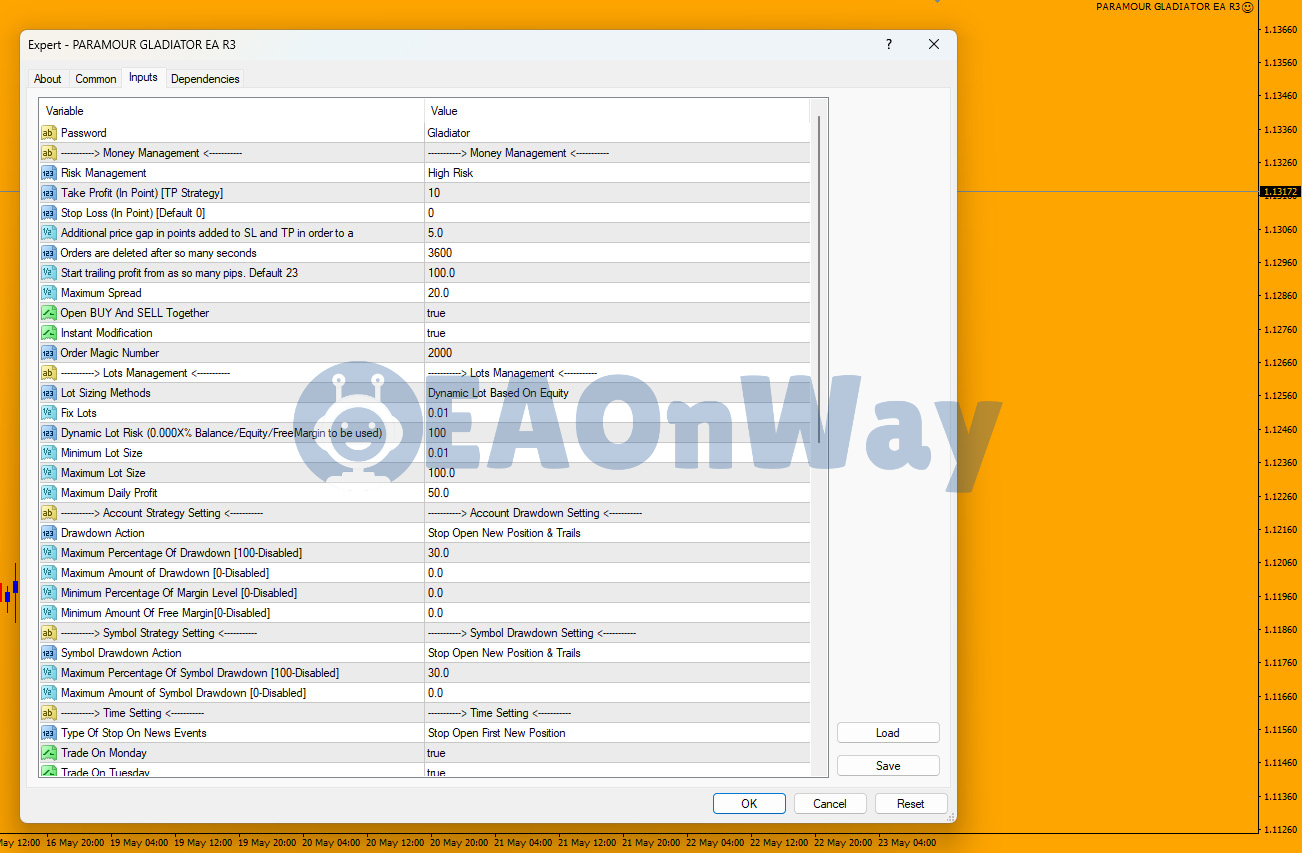Click the Maximum Amount of Symbol Drawdown label
Viewport: 1302px width, 853px height.
click(x=184, y=693)
